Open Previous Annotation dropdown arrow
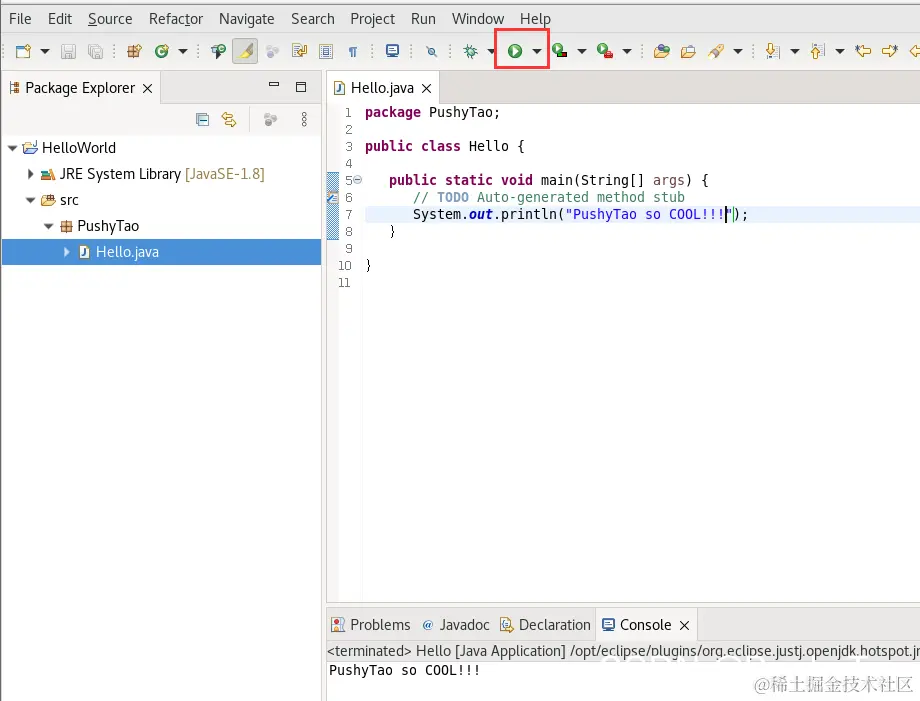The image size is (920, 701). (840, 52)
